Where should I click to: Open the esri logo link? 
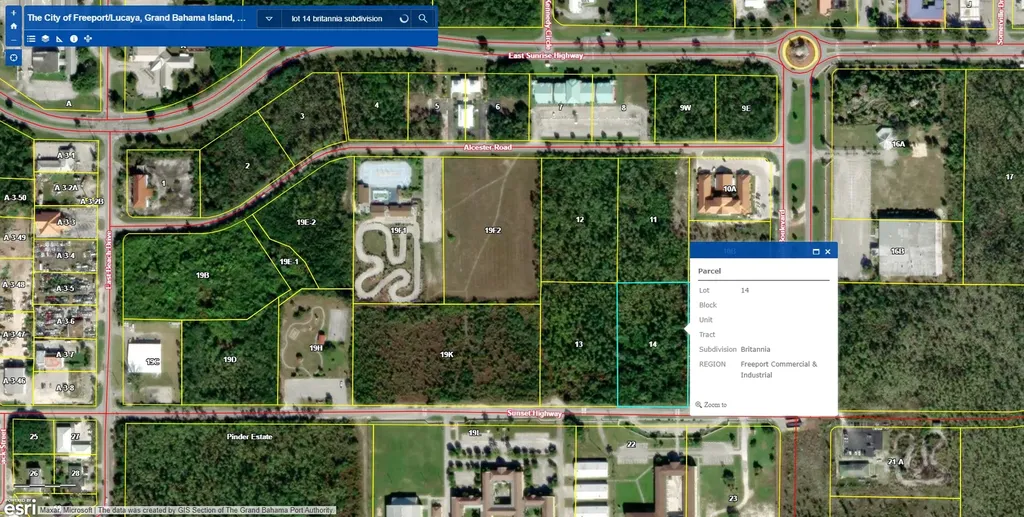tap(18, 508)
